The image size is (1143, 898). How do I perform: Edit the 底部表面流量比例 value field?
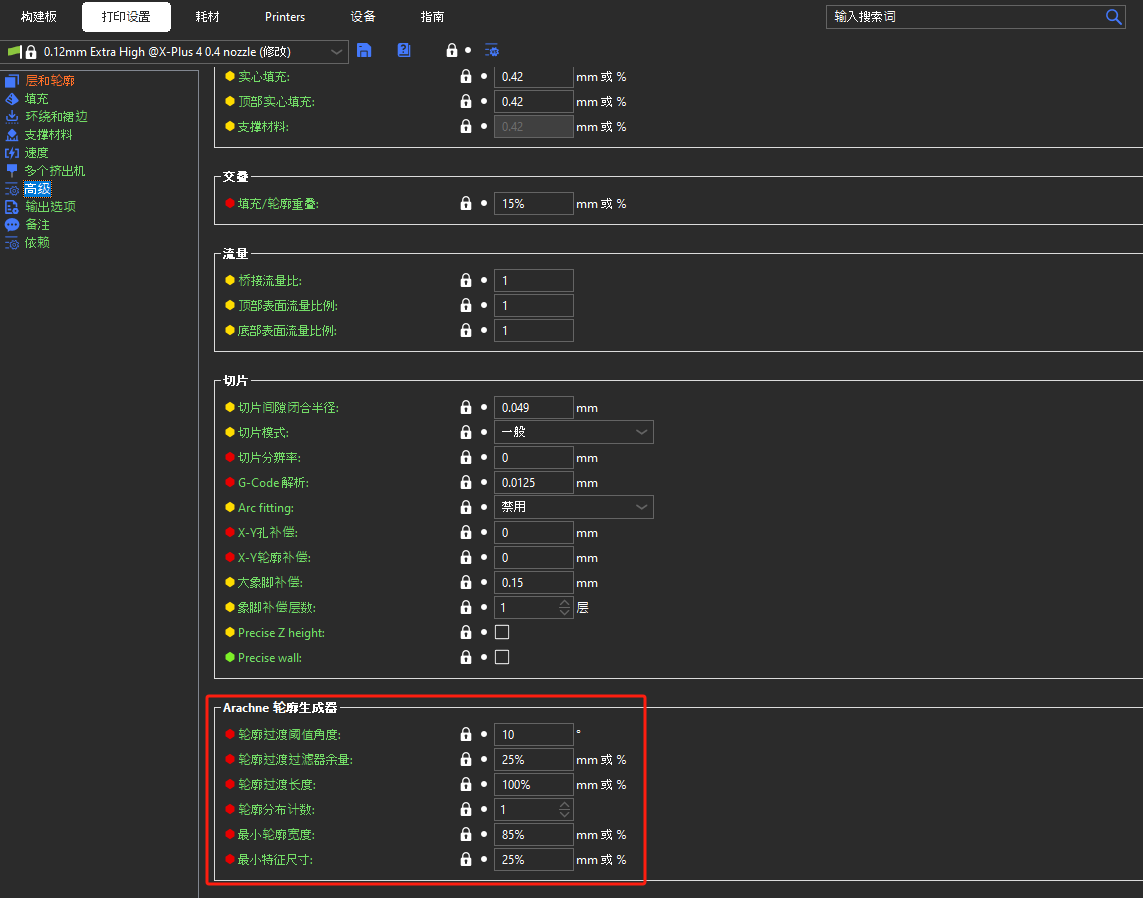(x=534, y=330)
